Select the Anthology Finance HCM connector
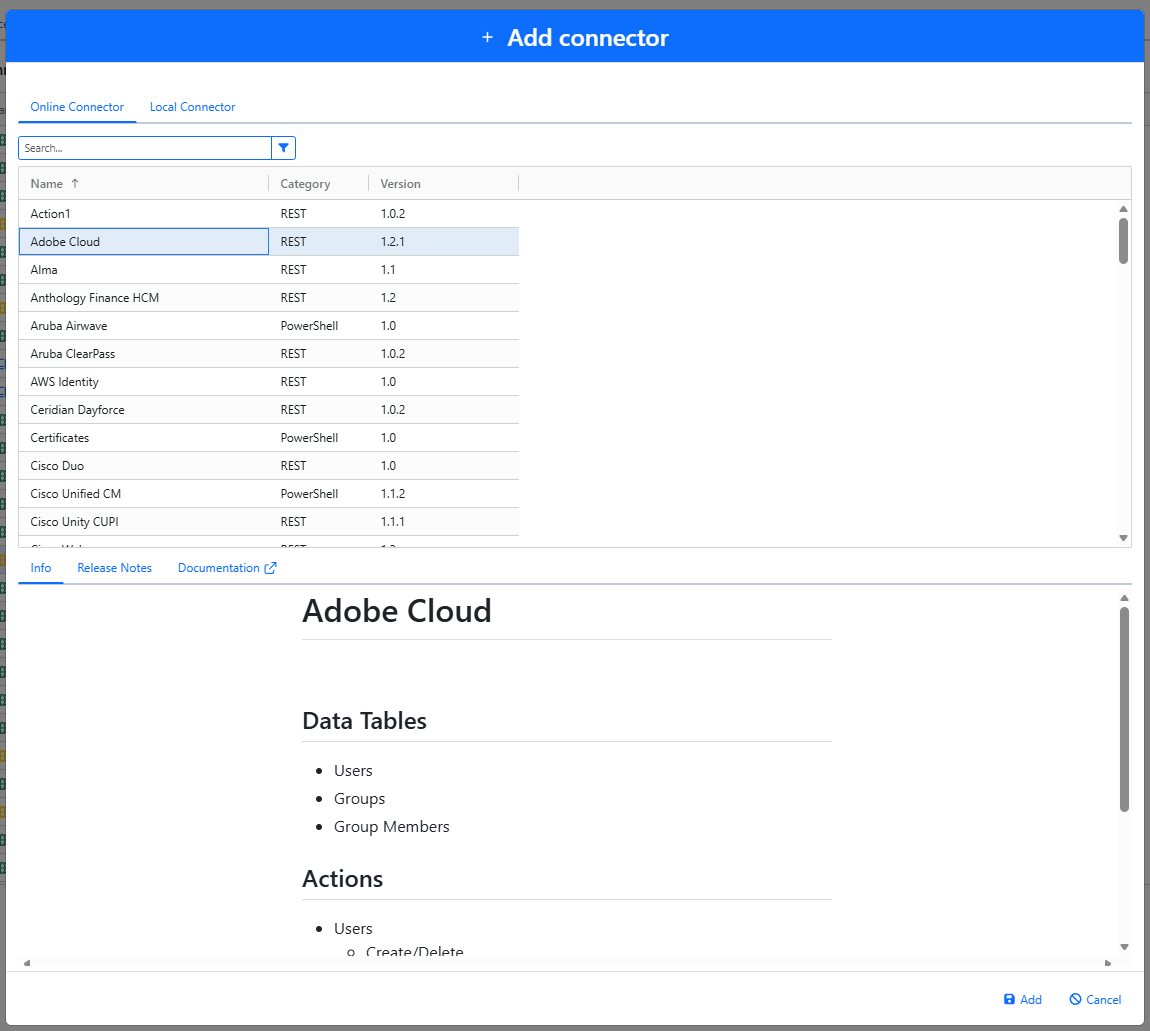The image size is (1150, 1031). pos(268,298)
